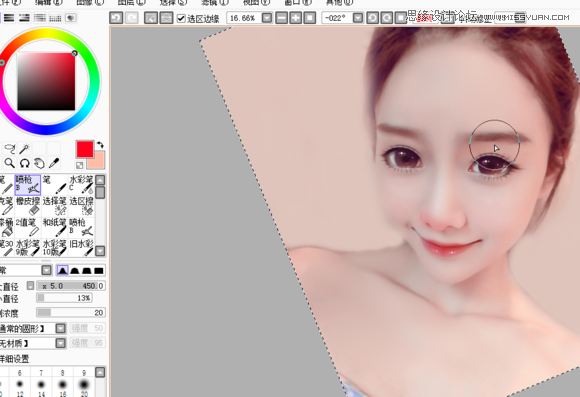Click the brush size slider showing 450.0
Image resolution: width=580 pixels, height=397 pixels.
click(71, 286)
